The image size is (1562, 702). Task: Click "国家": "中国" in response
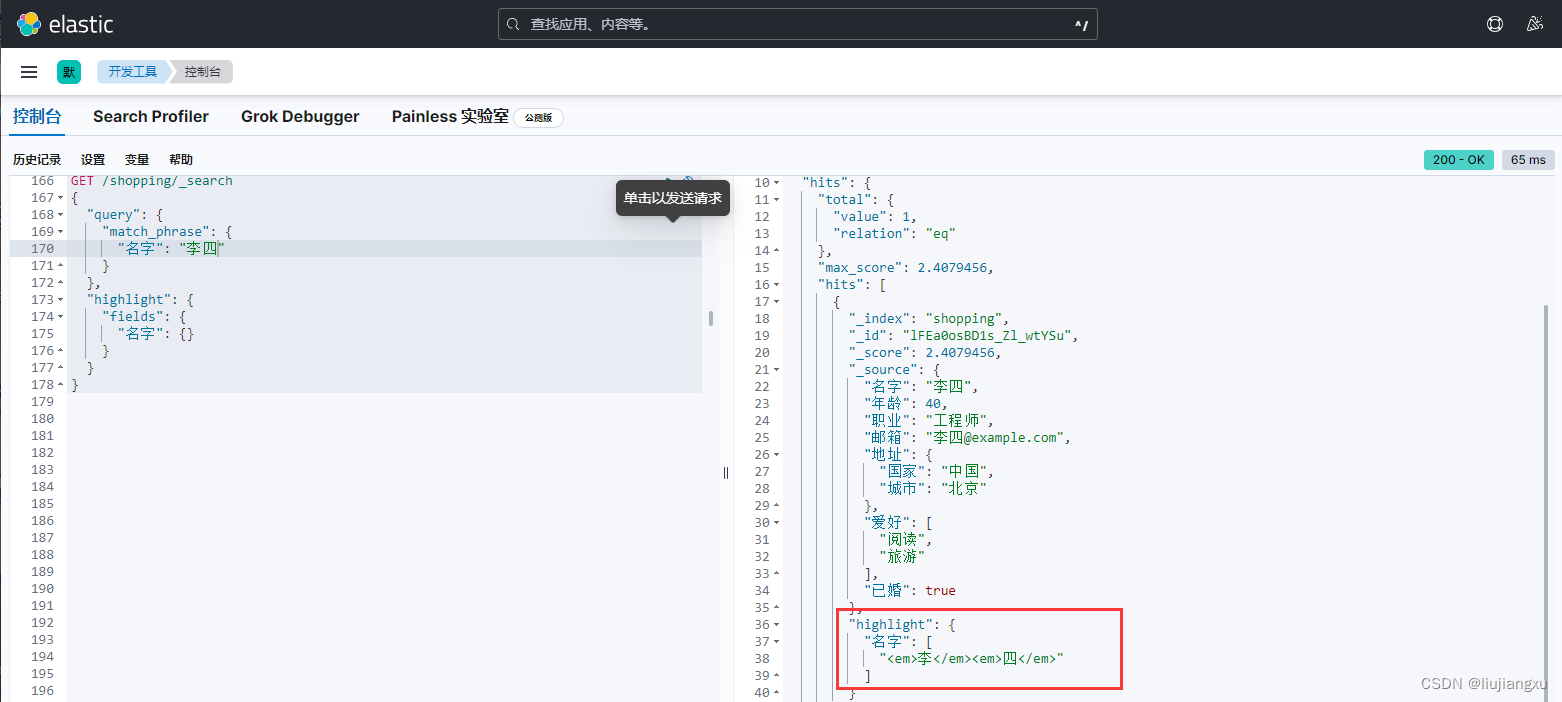pos(937,472)
